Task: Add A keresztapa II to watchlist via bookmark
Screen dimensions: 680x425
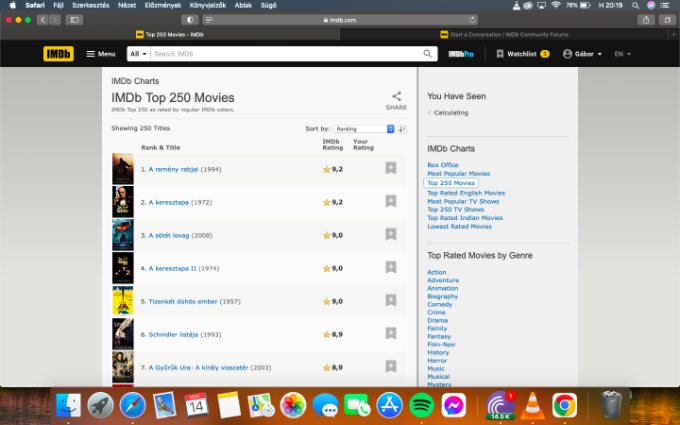Action: pos(391,267)
